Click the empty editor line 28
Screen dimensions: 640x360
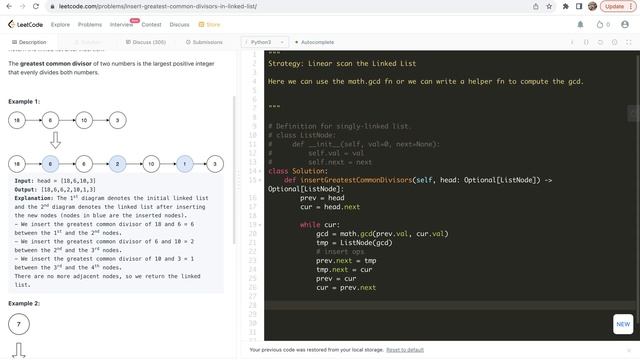click(449, 305)
